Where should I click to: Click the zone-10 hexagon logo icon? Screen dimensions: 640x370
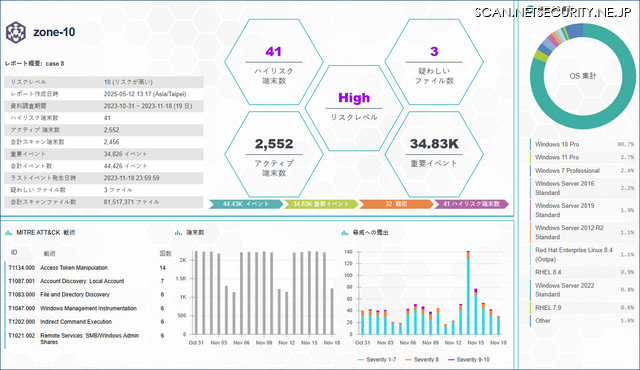(16, 33)
